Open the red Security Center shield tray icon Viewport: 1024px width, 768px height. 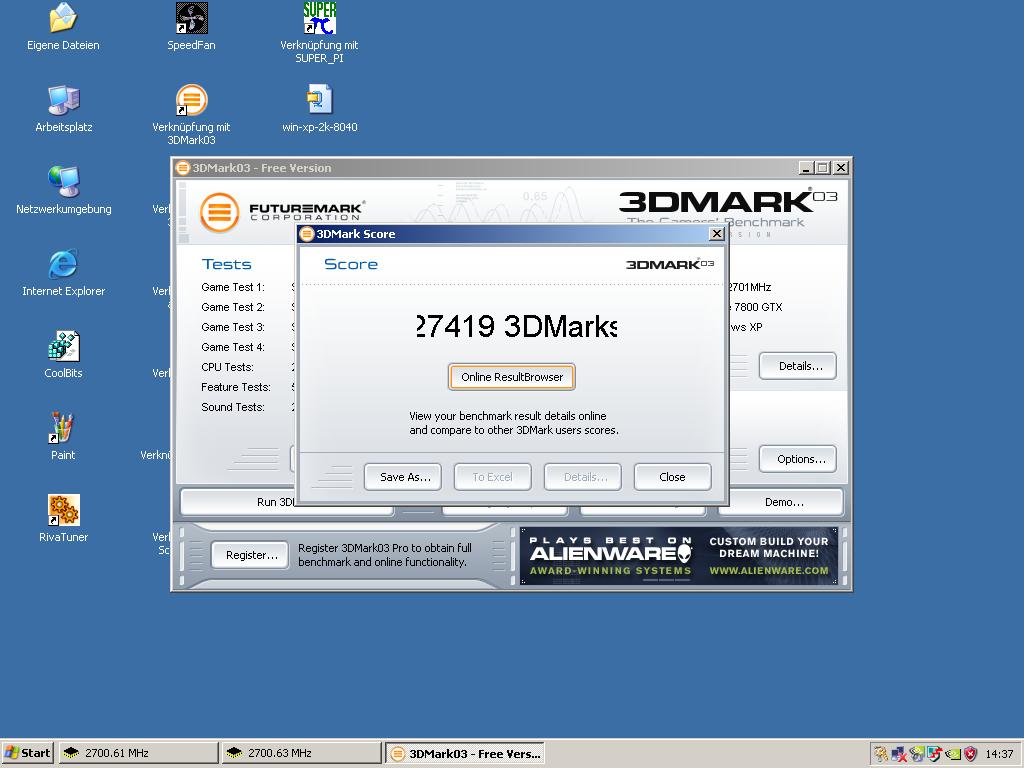pos(970,754)
